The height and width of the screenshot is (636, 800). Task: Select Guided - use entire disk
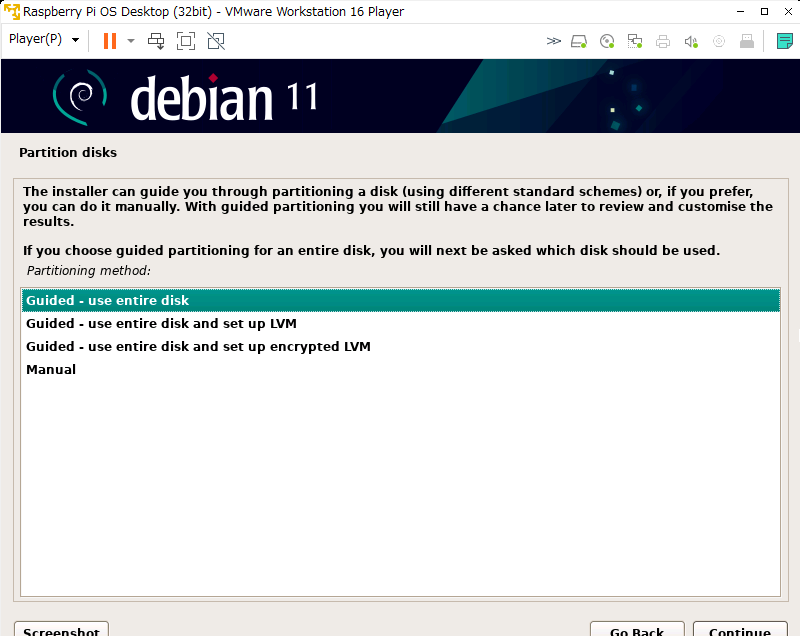[x=401, y=300]
